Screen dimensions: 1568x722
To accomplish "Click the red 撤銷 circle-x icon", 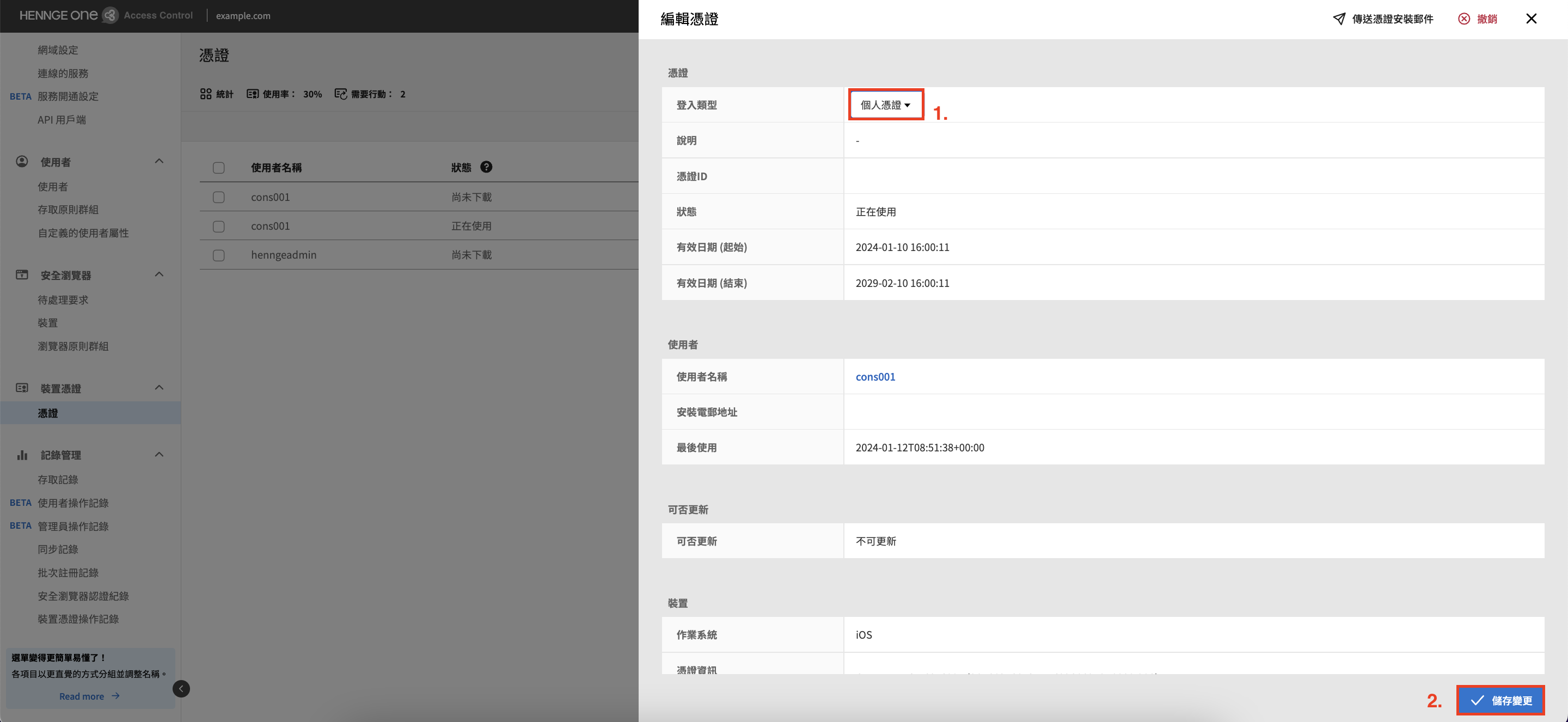I will 1464,19.
